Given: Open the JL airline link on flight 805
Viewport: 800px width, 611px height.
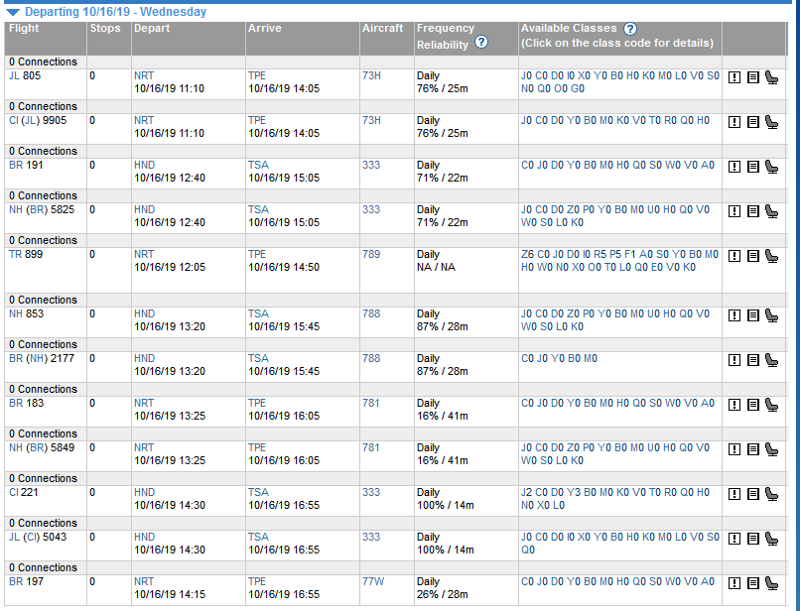Looking at the screenshot, I should click(x=14, y=75).
